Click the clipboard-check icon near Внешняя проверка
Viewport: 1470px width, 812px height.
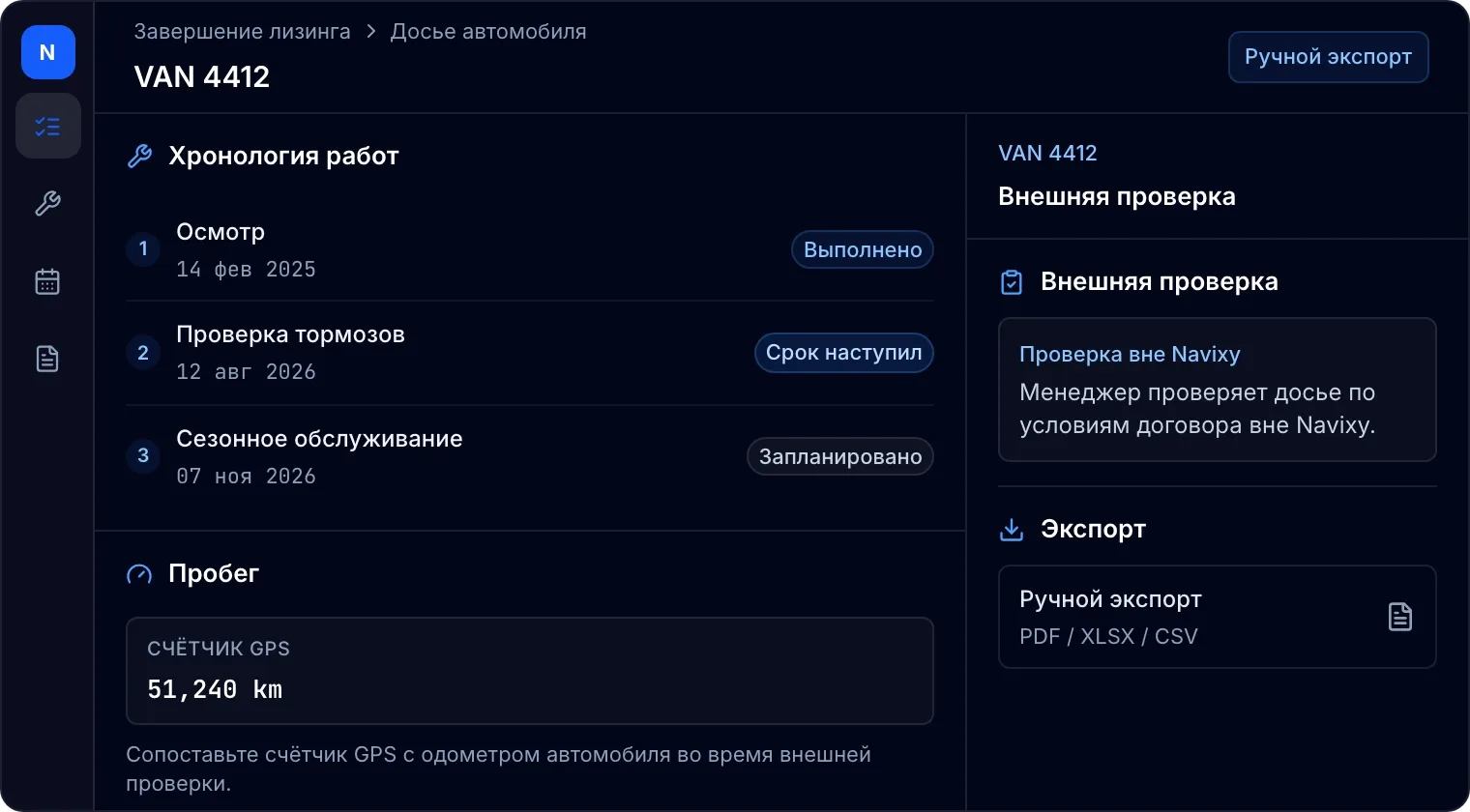coord(1012,282)
